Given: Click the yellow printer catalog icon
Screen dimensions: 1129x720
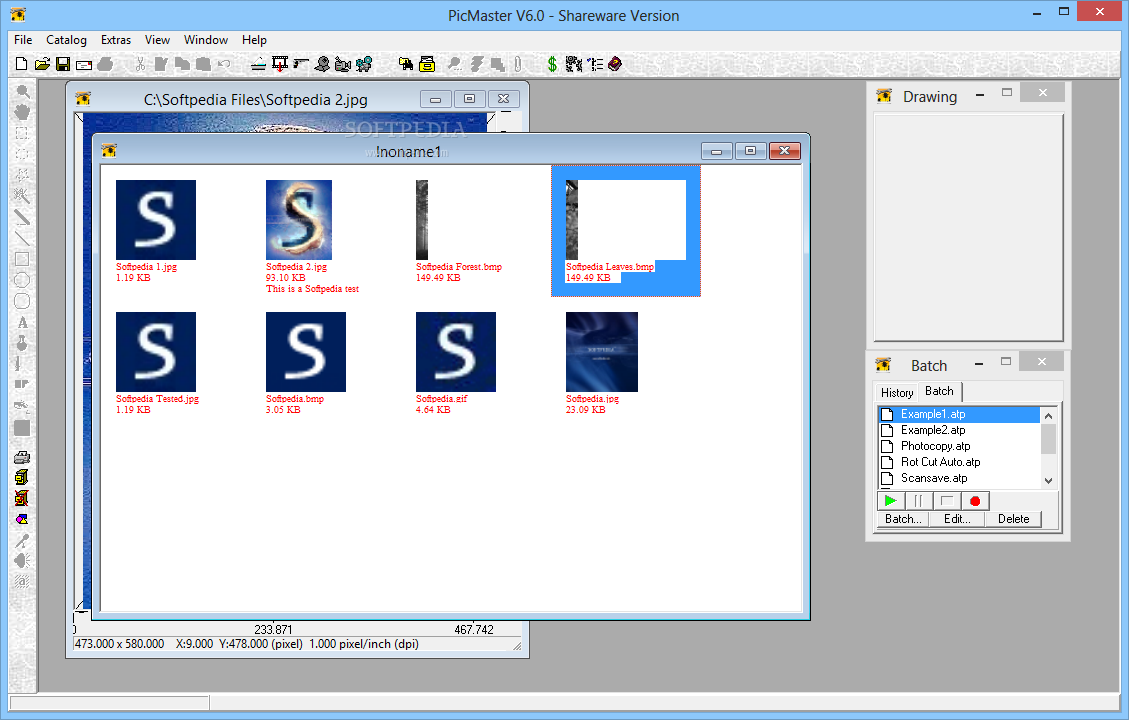Looking at the screenshot, I should [x=427, y=64].
